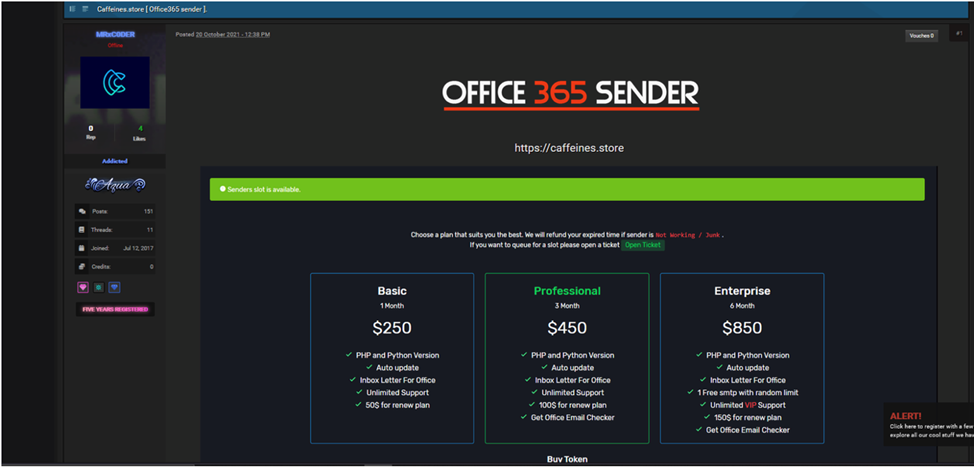
Task: Click the pink heart award badge
Action: tap(83, 288)
